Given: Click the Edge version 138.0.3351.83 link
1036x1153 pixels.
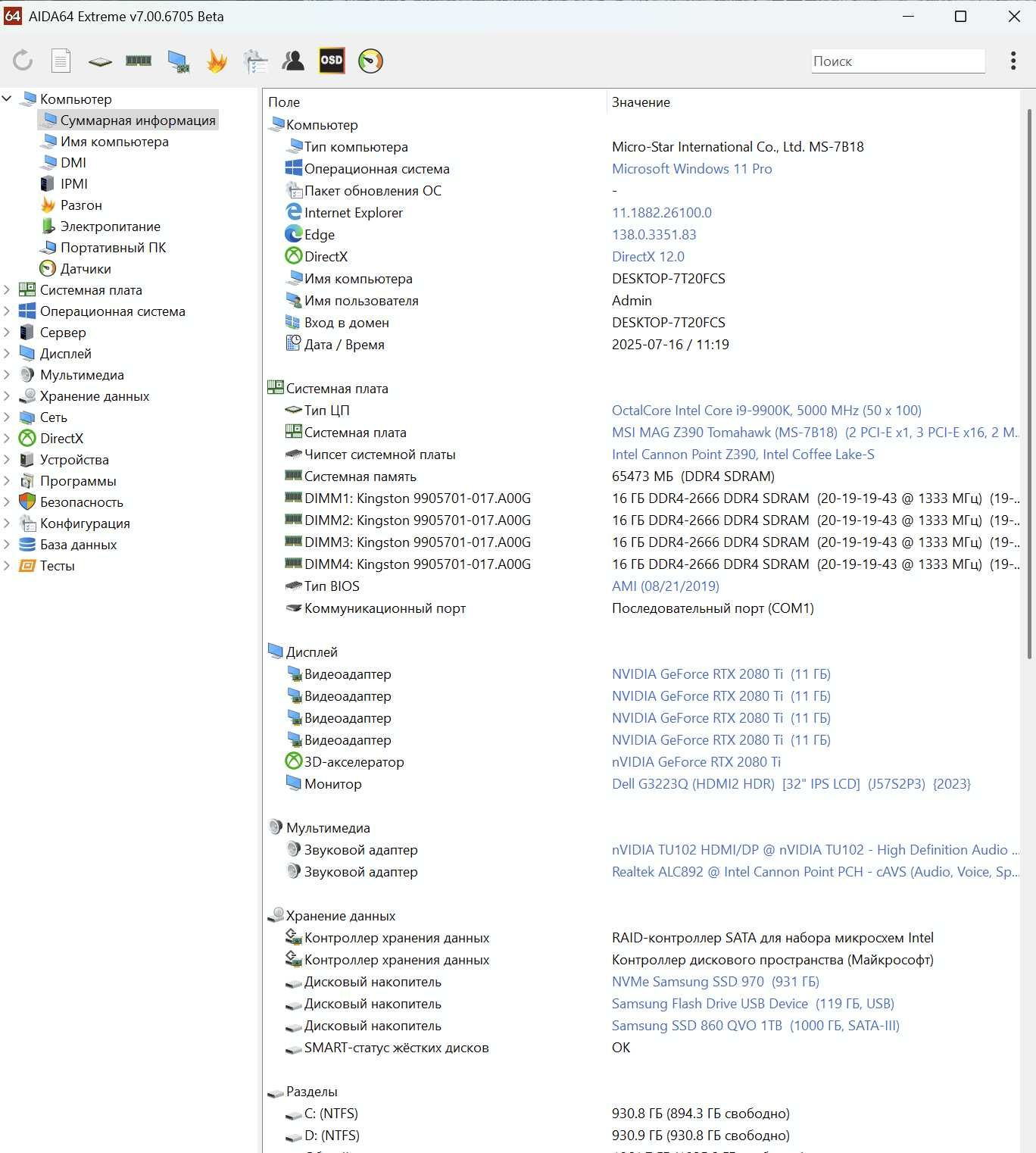Looking at the screenshot, I should pyautogui.click(x=654, y=234).
